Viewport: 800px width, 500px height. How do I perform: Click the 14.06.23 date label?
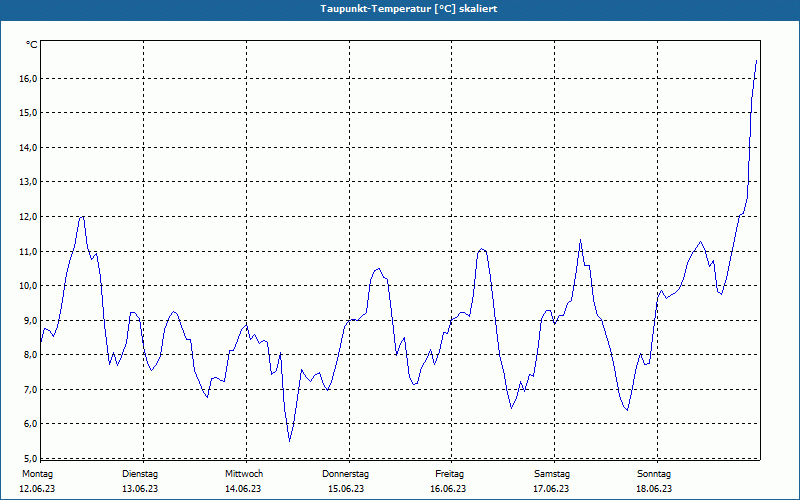243,489
